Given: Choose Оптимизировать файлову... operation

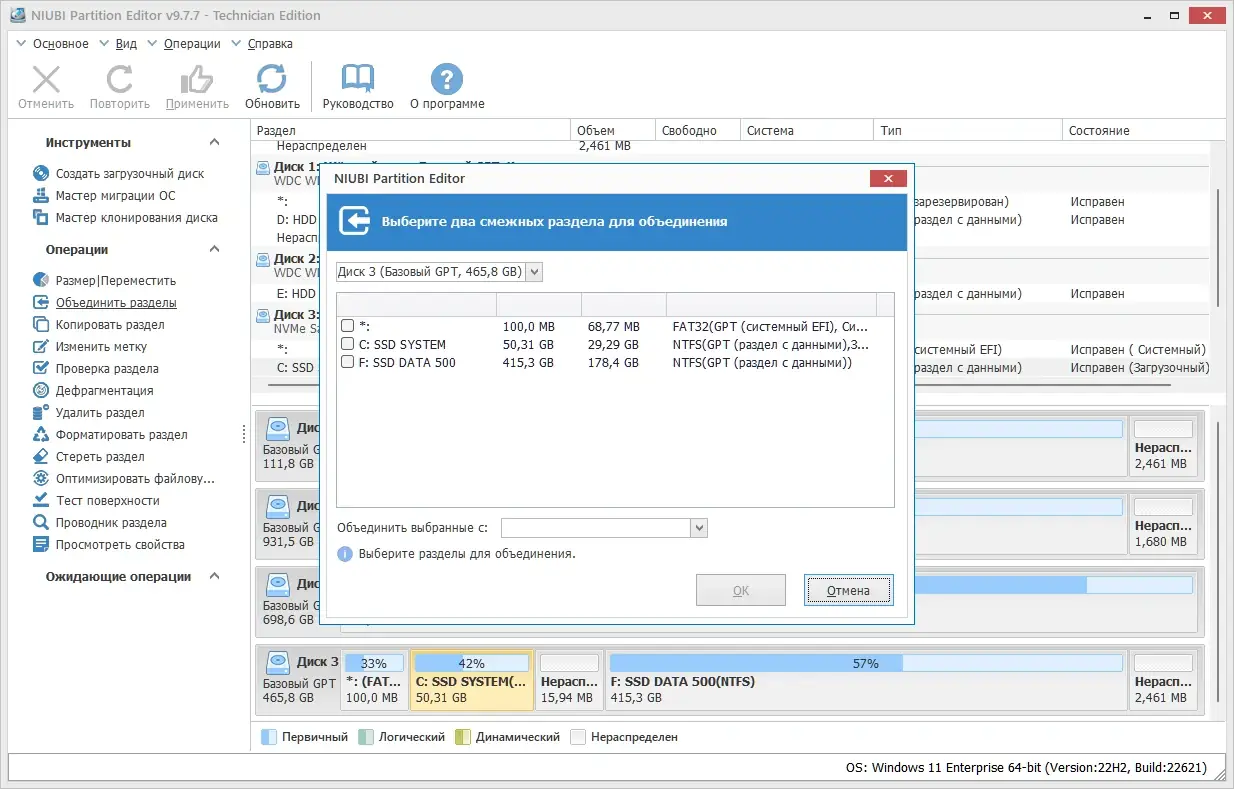Looking at the screenshot, I should [x=135, y=479].
